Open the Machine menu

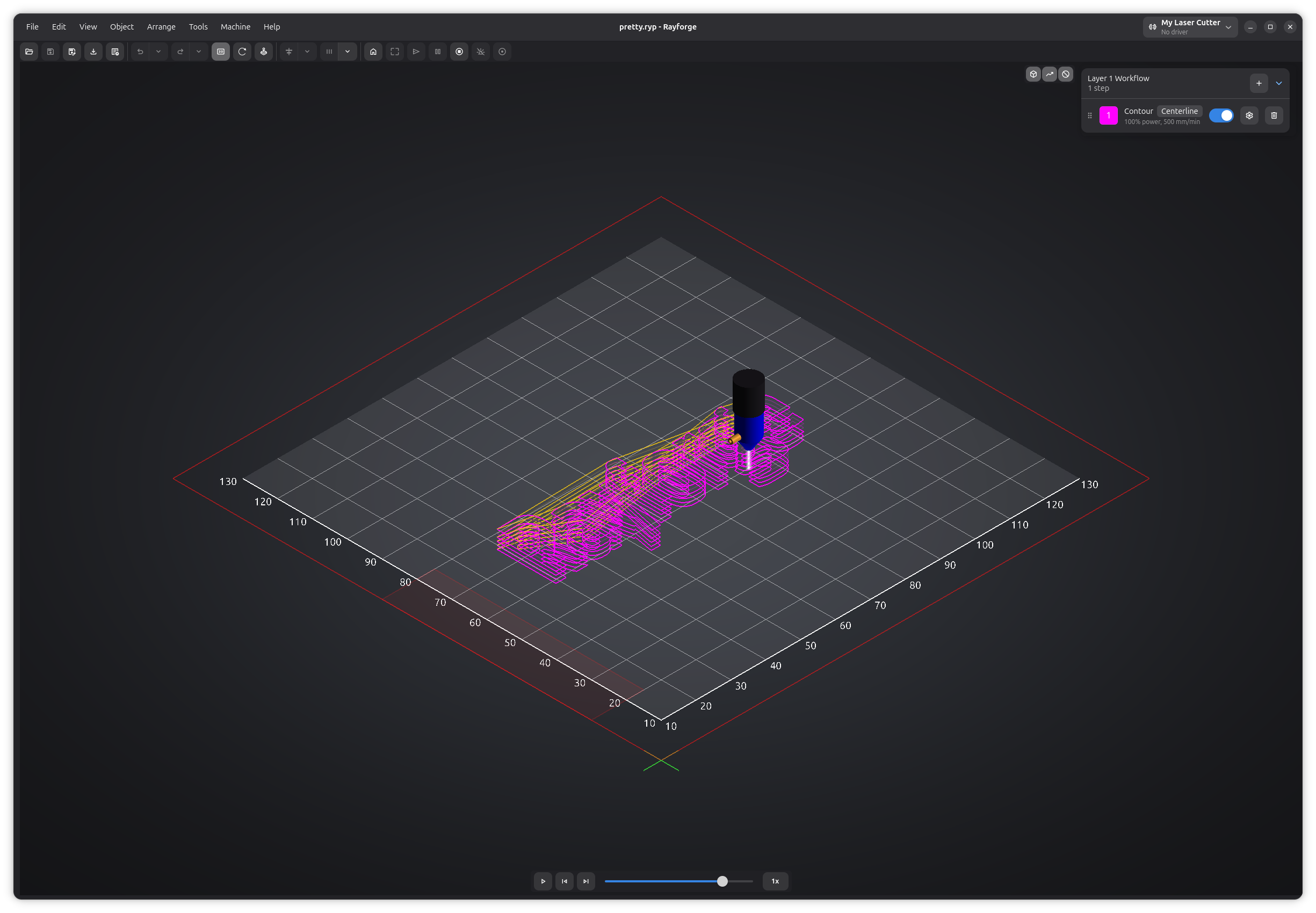click(x=235, y=26)
